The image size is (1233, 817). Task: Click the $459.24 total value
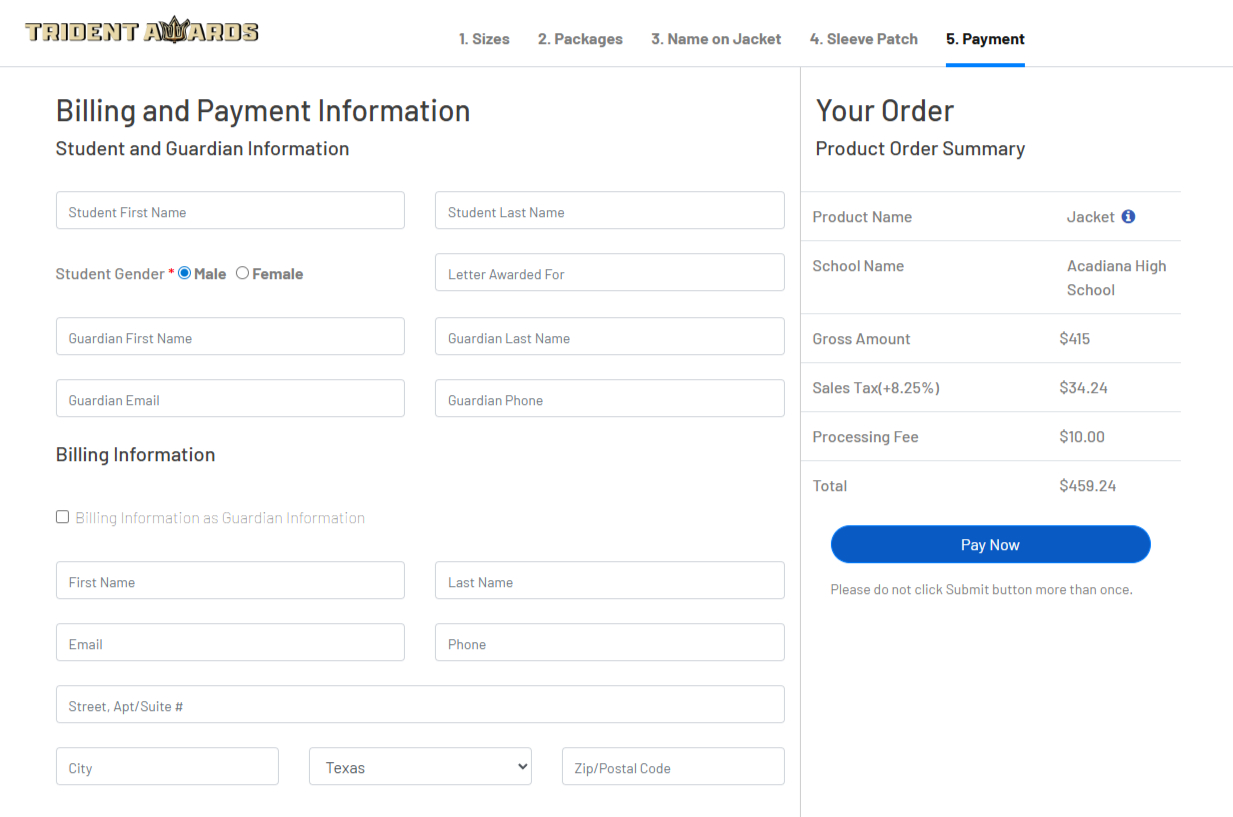click(x=1088, y=486)
